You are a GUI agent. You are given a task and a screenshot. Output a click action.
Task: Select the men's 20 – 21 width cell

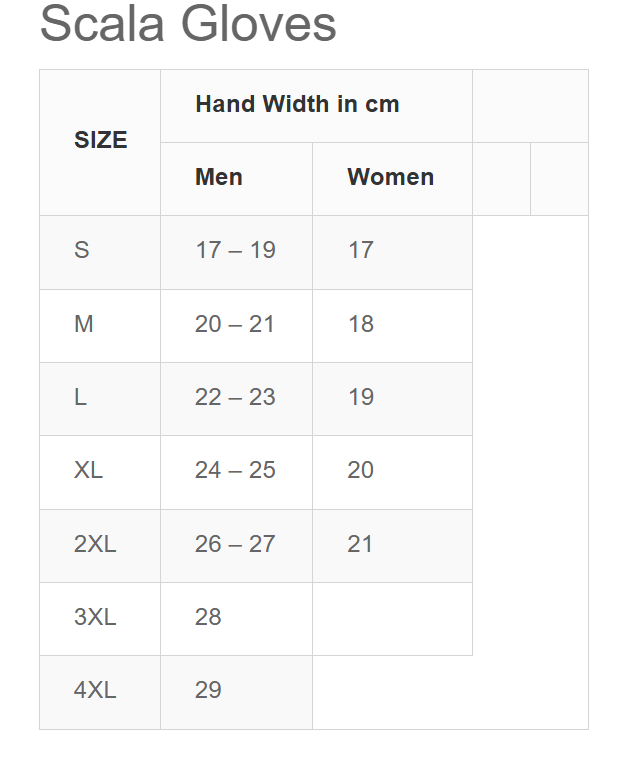[x=235, y=324]
